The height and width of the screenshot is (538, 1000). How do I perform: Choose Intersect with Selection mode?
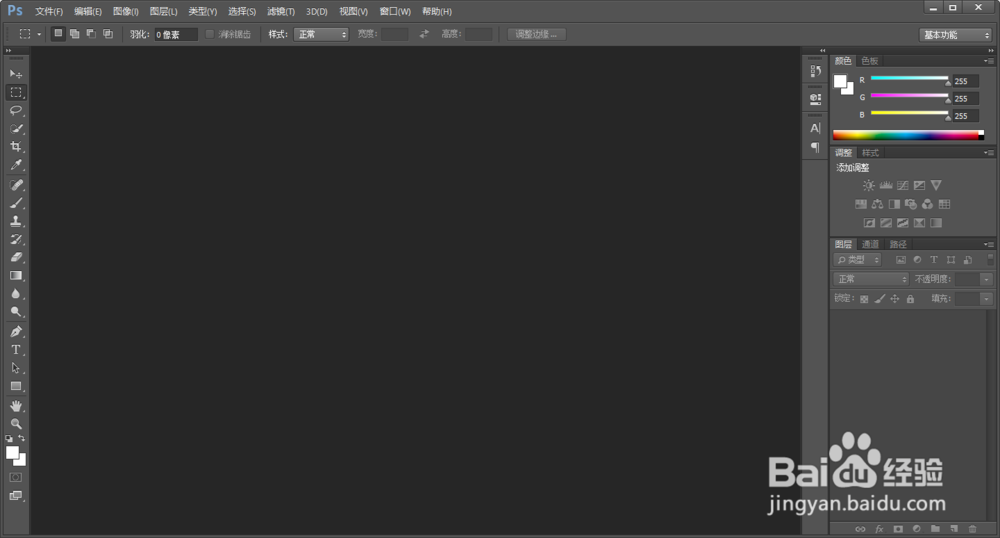point(108,34)
